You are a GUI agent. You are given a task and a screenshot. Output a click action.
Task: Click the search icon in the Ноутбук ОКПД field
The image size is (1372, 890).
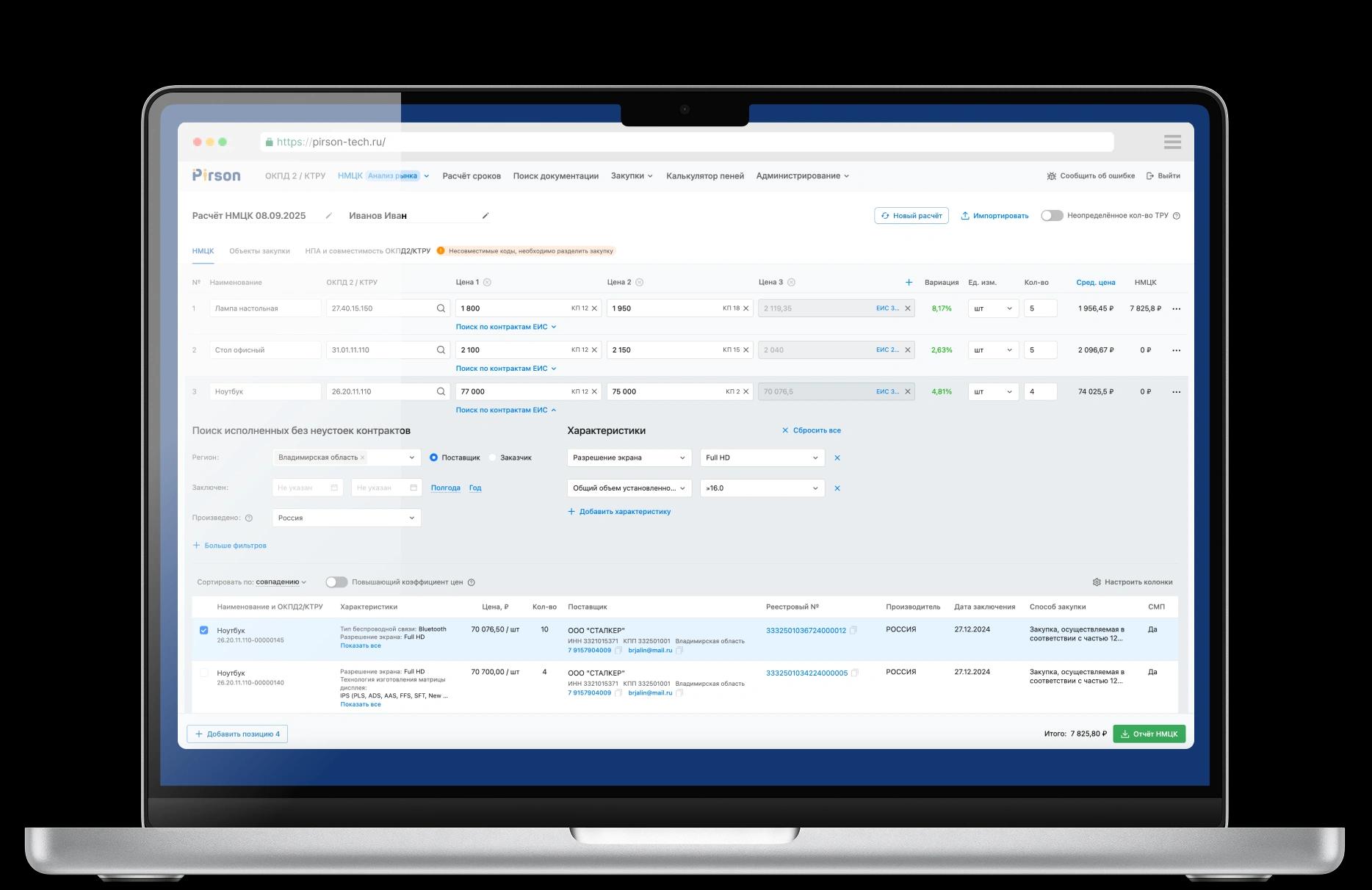(x=441, y=391)
